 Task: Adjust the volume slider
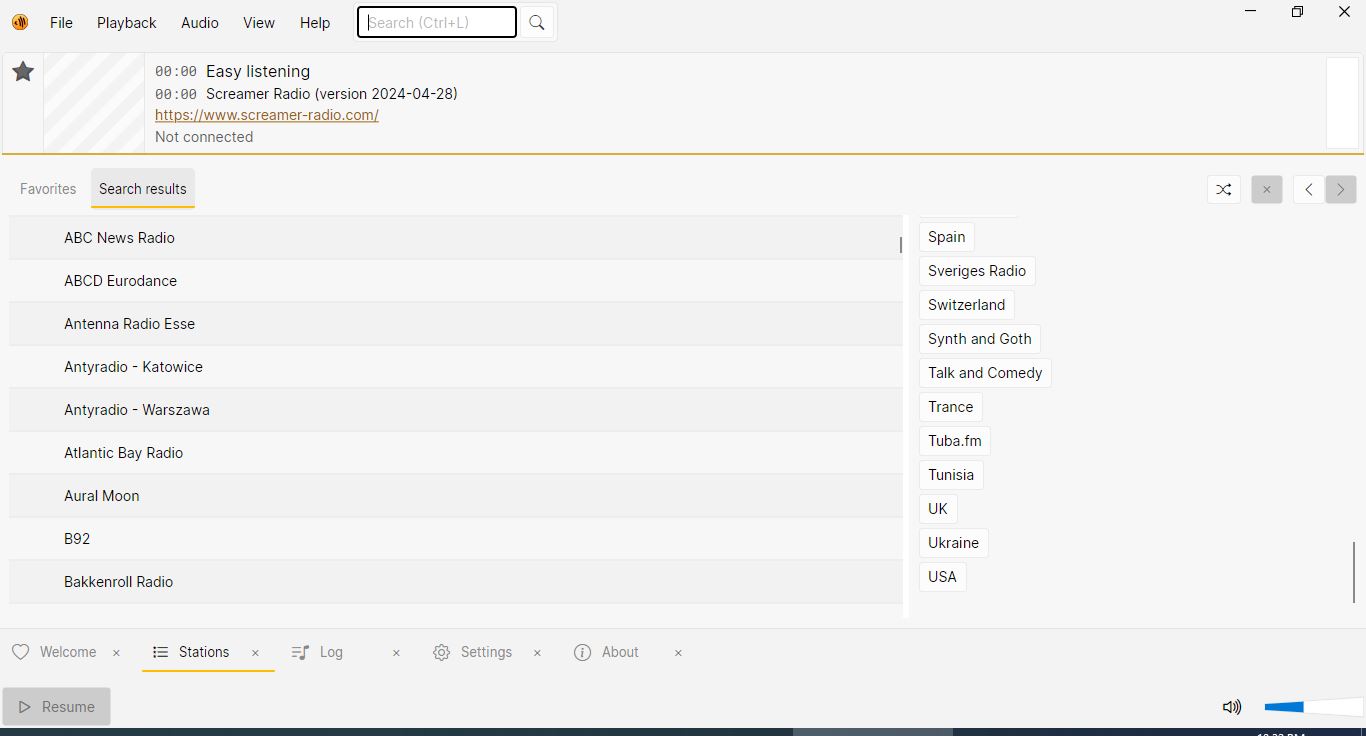(x=1313, y=707)
